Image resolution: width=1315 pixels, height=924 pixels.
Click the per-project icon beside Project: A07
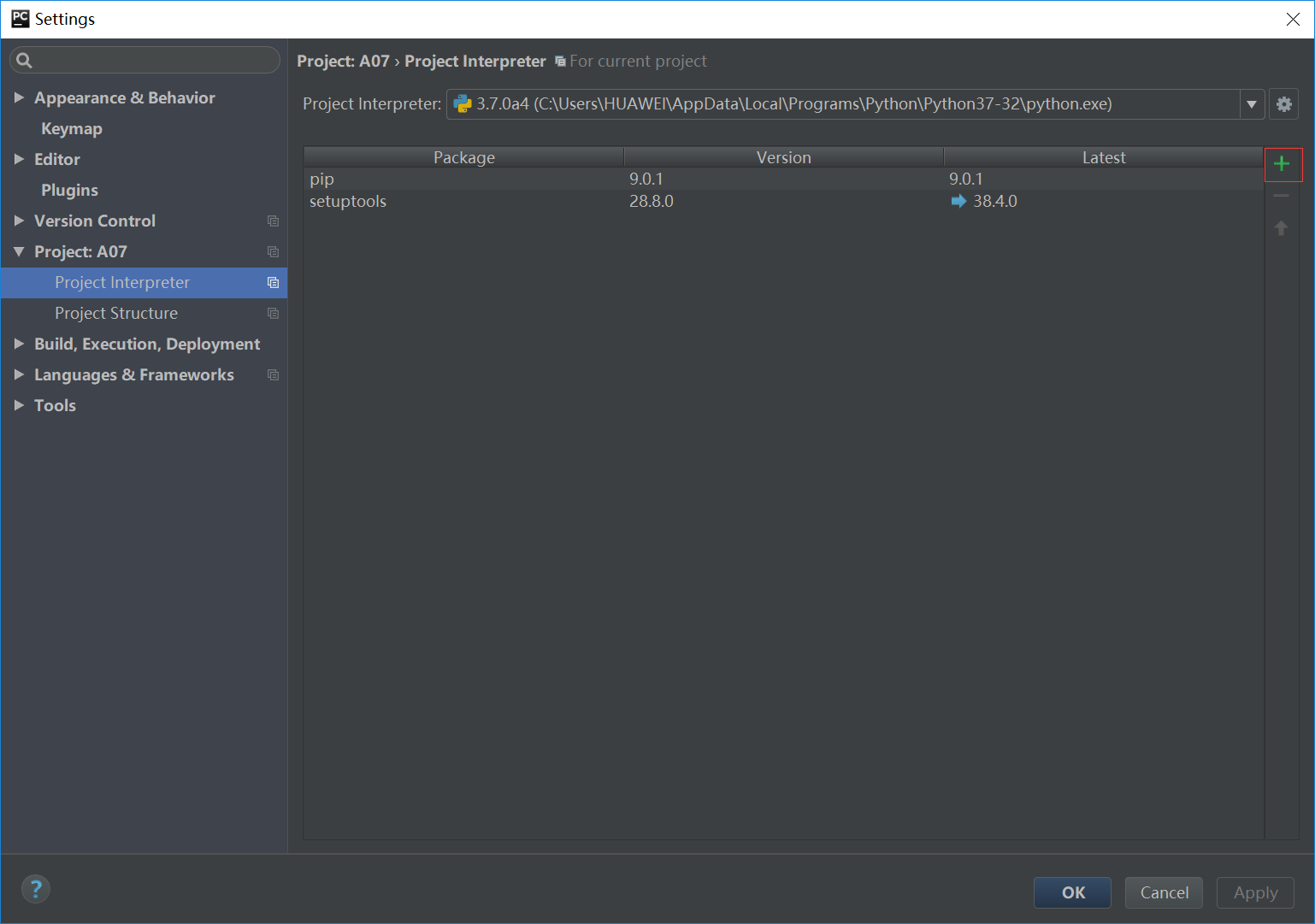tap(274, 252)
